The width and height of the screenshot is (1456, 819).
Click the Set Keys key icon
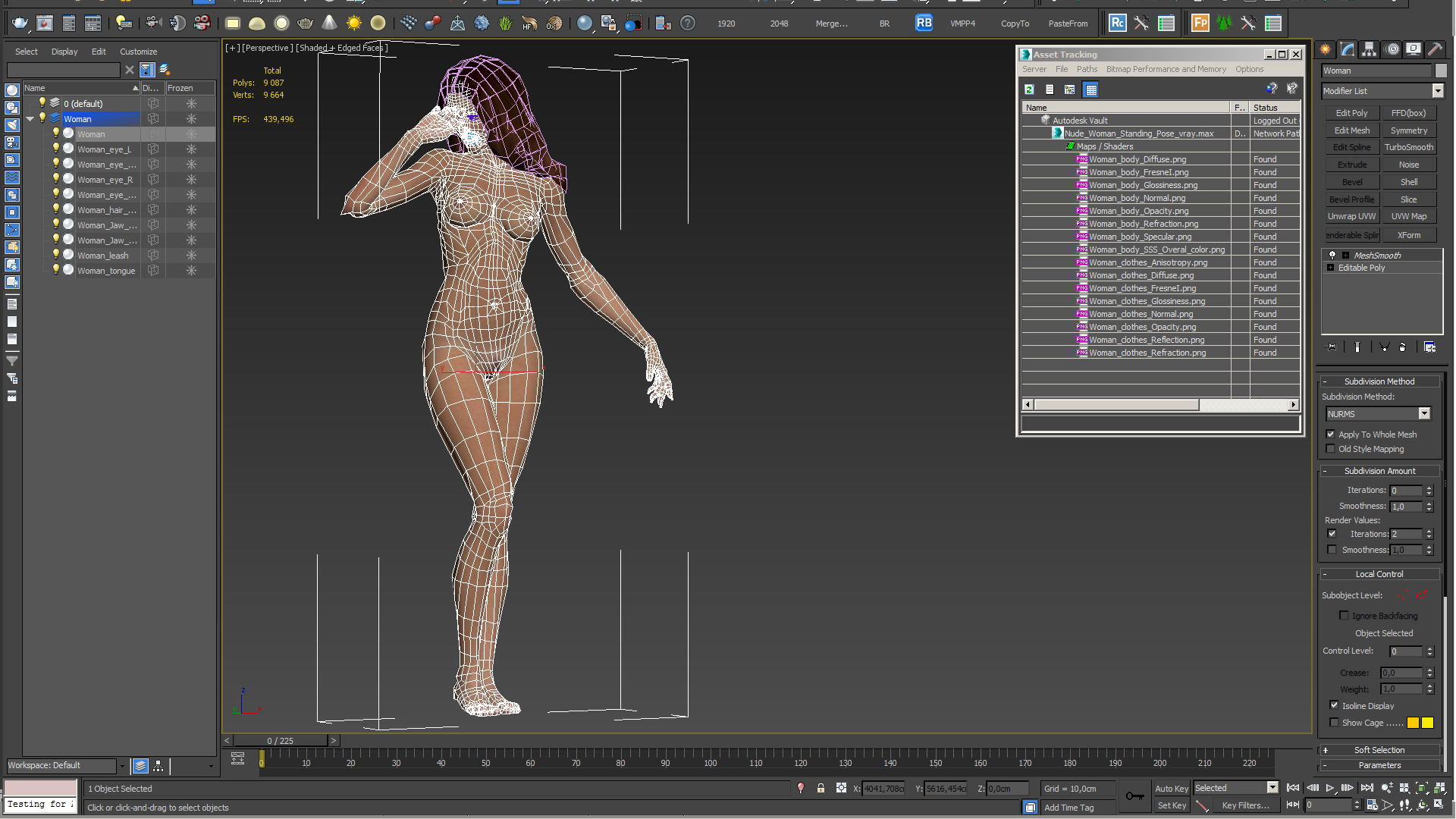[1134, 795]
